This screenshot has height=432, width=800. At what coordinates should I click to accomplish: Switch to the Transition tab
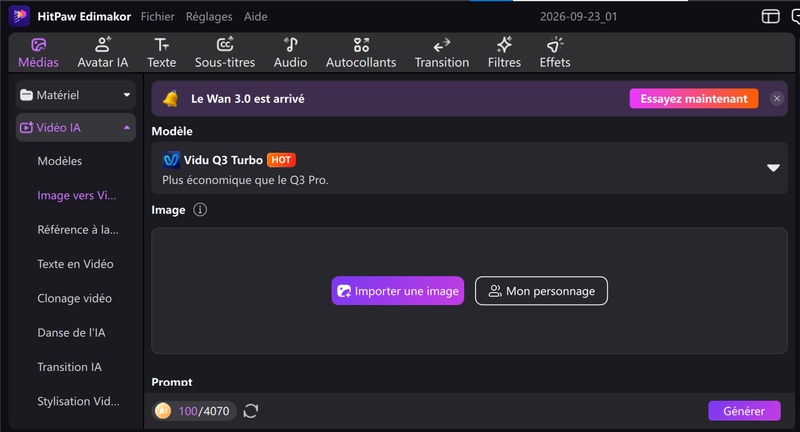coord(442,53)
